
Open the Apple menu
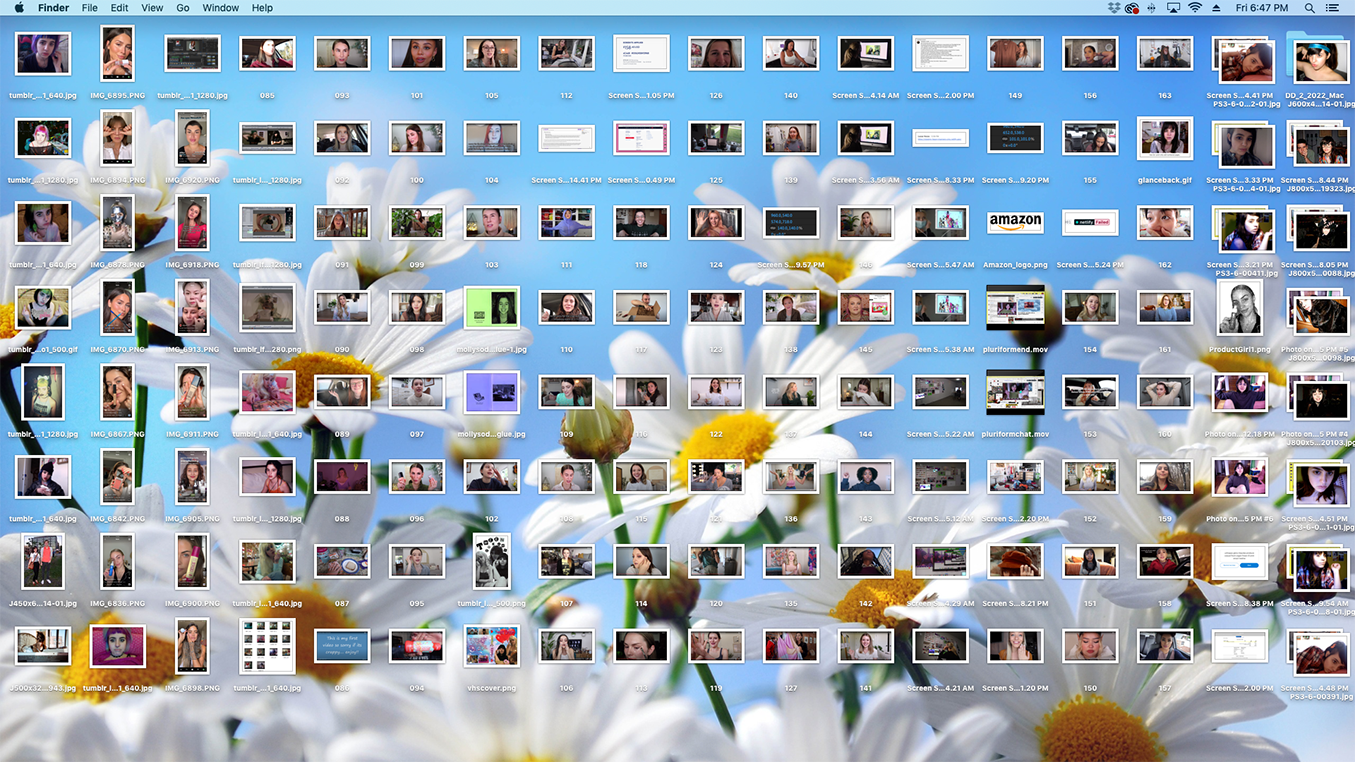click(19, 8)
